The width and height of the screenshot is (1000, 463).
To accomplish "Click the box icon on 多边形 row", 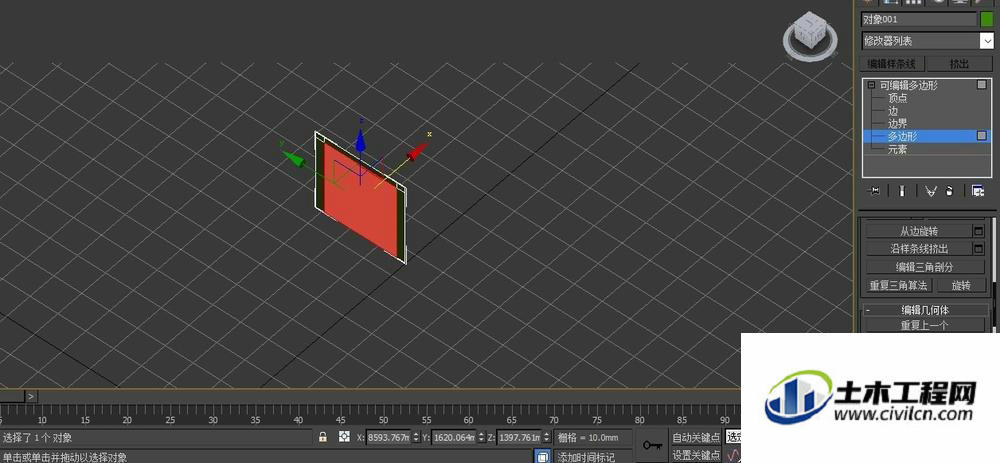I will point(982,136).
